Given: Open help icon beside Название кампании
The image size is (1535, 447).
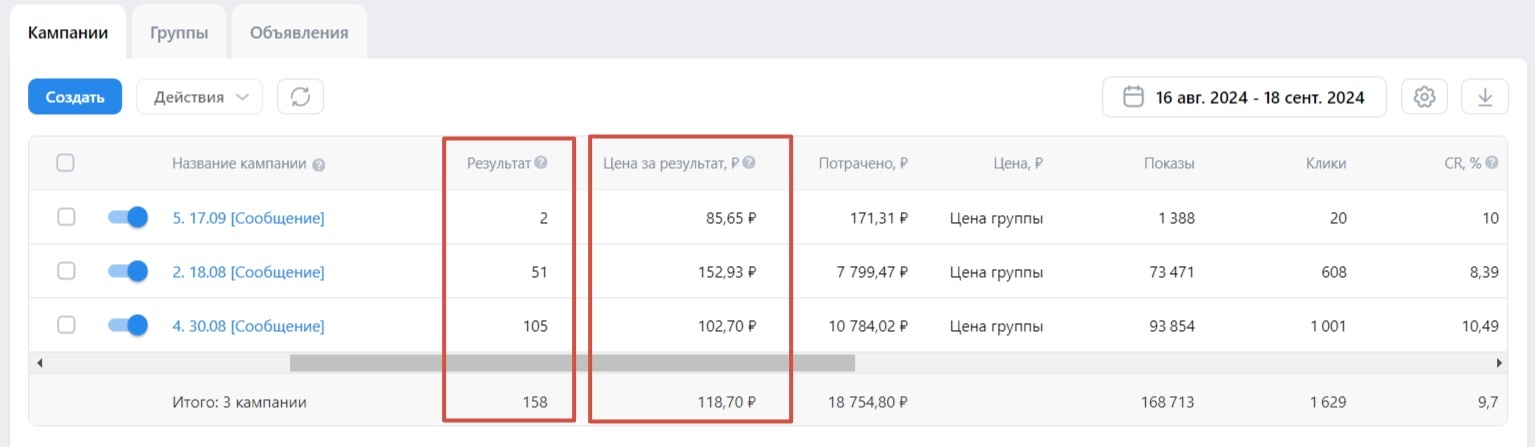Looking at the screenshot, I should click(x=319, y=165).
